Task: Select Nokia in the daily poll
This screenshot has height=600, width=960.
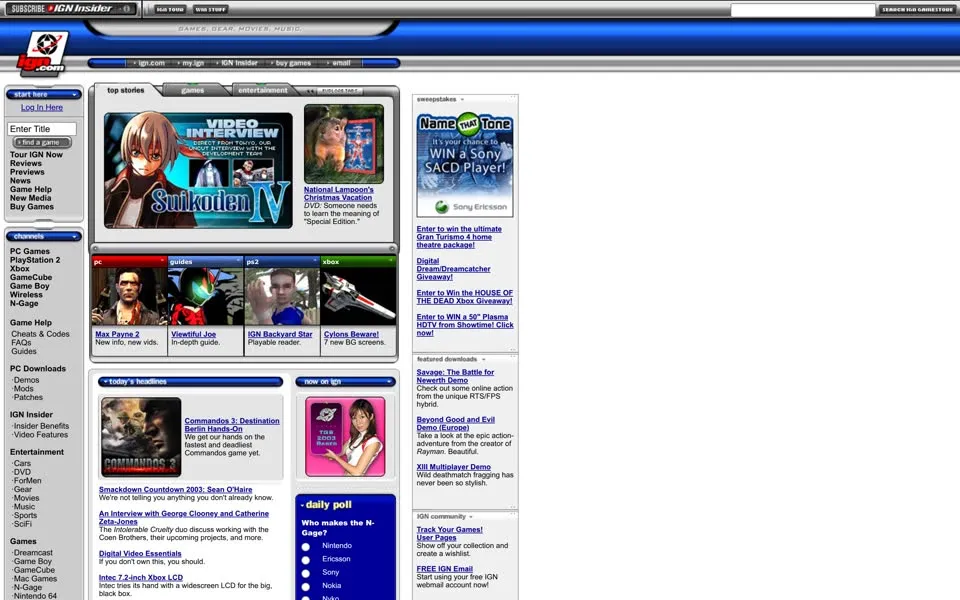Action: tap(306, 587)
